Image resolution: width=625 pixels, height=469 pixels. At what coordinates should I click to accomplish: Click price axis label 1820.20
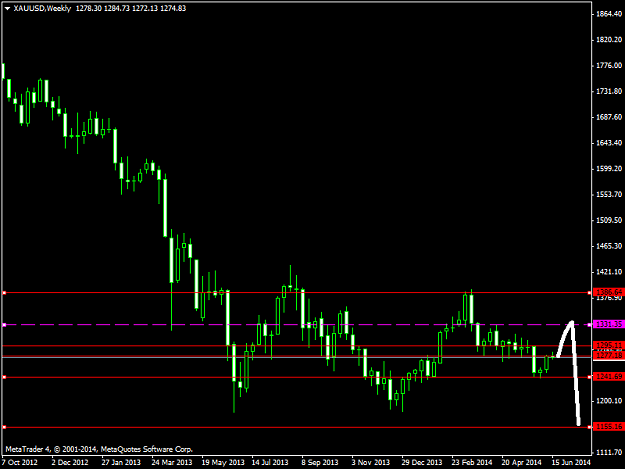coord(609,40)
